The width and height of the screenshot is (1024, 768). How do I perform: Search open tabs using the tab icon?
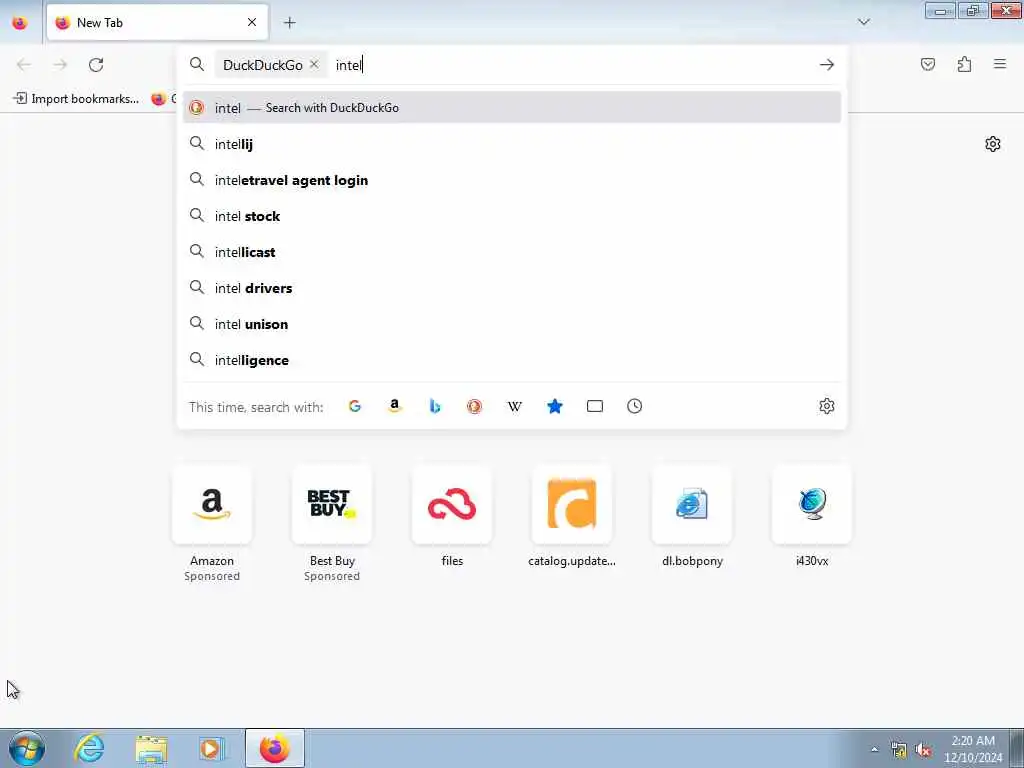[x=595, y=406]
